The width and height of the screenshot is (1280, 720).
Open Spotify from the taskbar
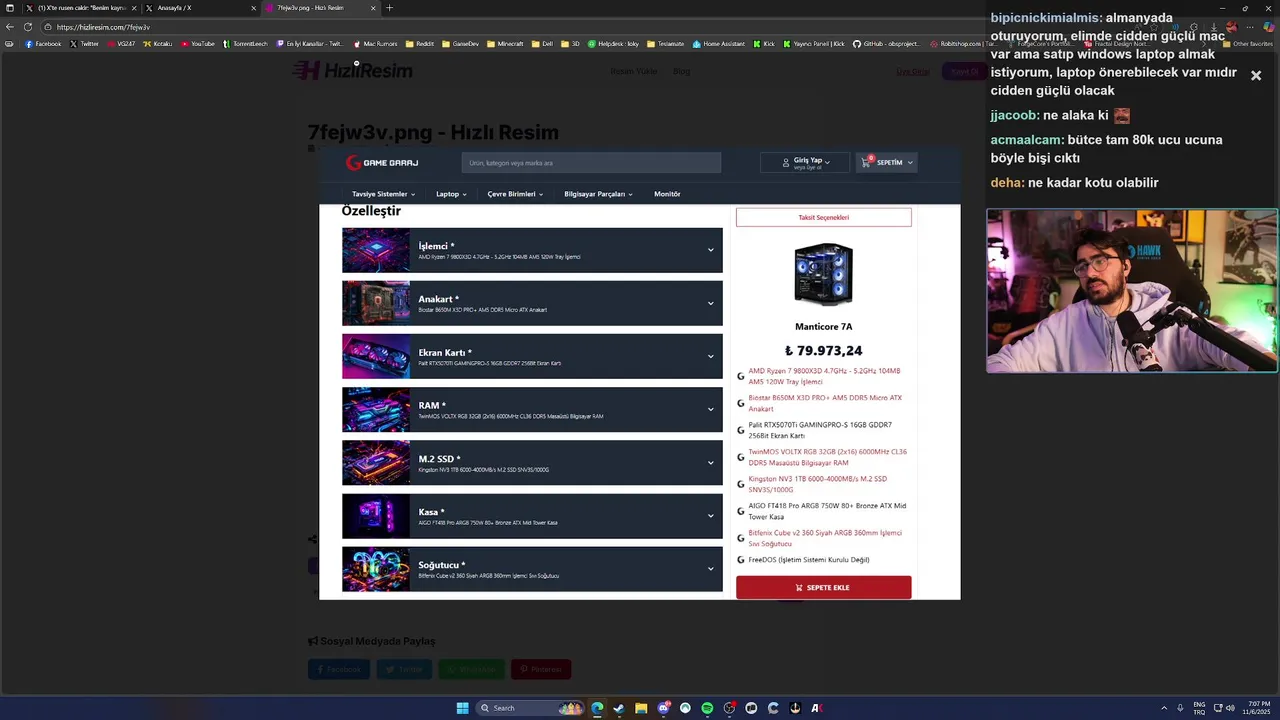(707, 708)
